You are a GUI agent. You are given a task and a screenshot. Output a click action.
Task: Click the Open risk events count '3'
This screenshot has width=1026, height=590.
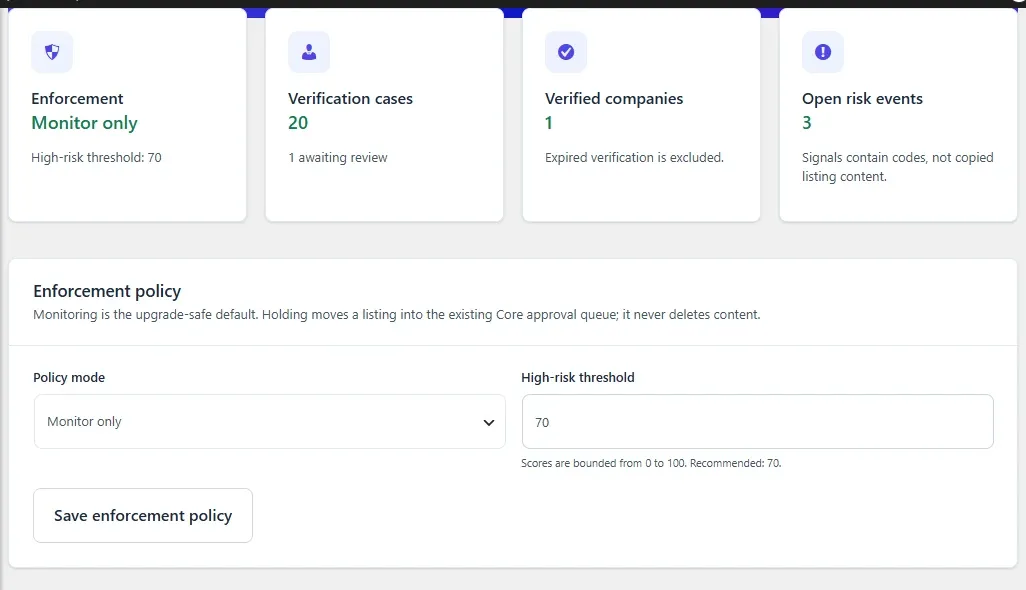click(x=807, y=123)
